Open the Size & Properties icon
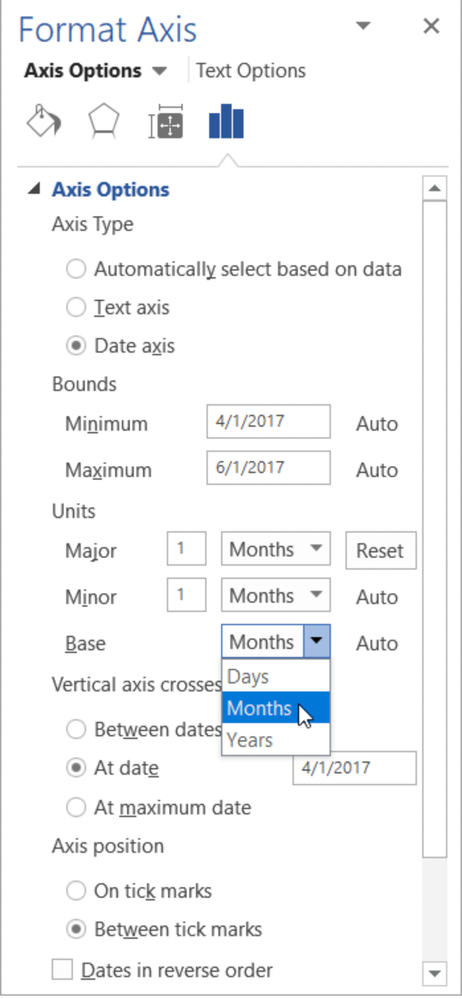 [166, 122]
